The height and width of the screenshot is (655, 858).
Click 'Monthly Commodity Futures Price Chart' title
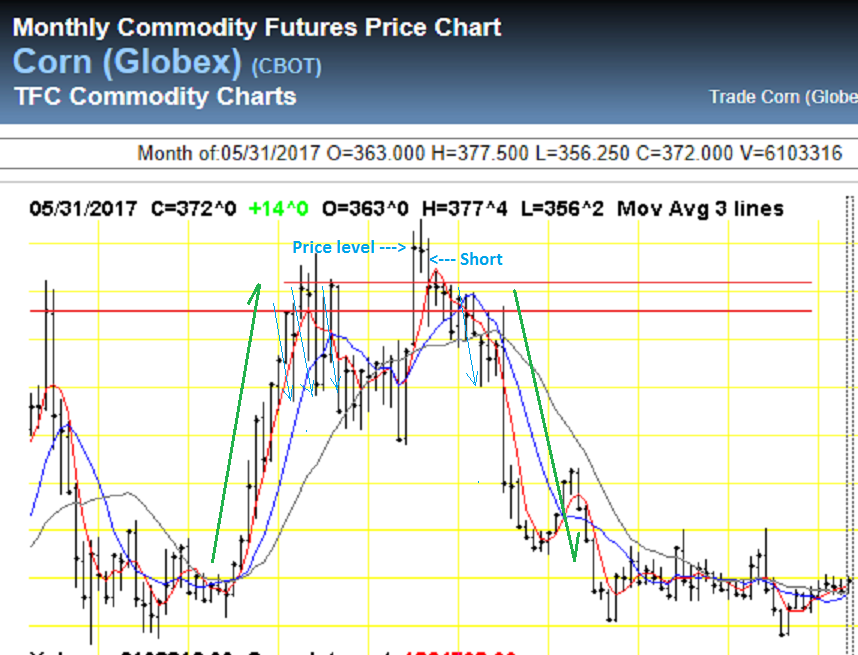(x=257, y=27)
